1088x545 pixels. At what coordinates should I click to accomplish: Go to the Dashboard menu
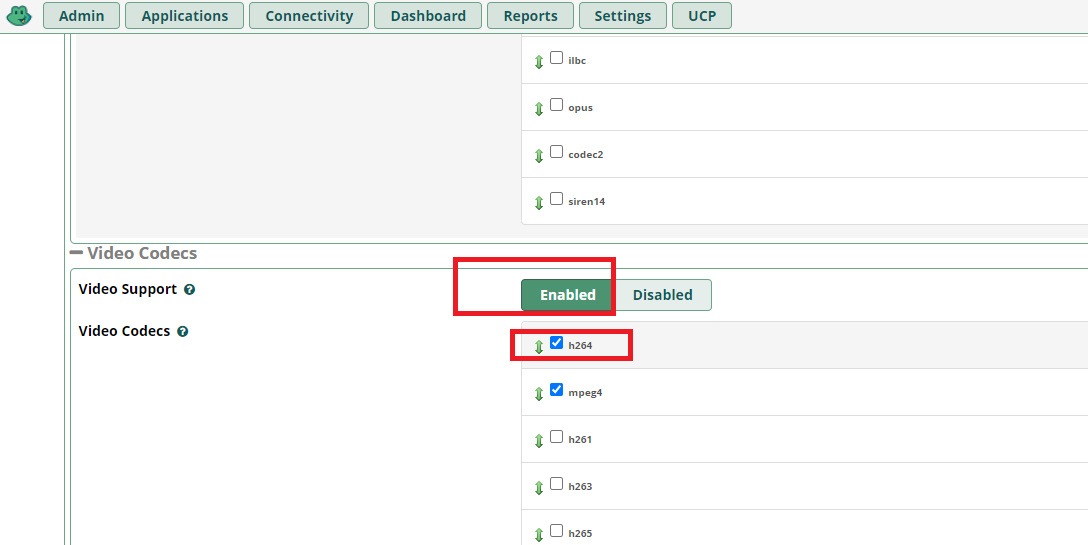pos(428,16)
